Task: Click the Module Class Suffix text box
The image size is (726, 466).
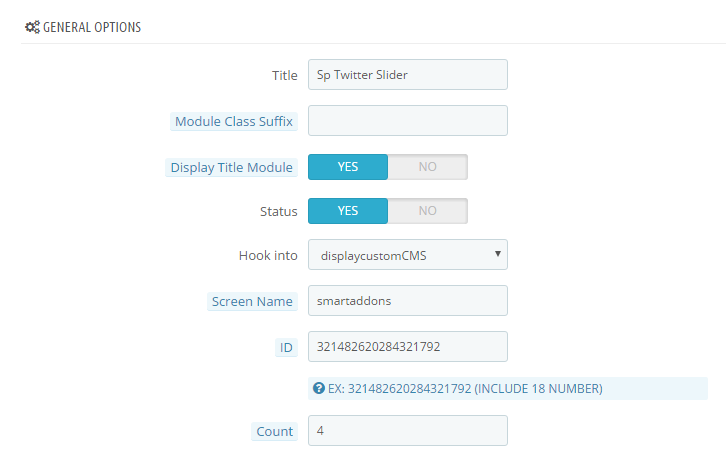Action: point(408,120)
